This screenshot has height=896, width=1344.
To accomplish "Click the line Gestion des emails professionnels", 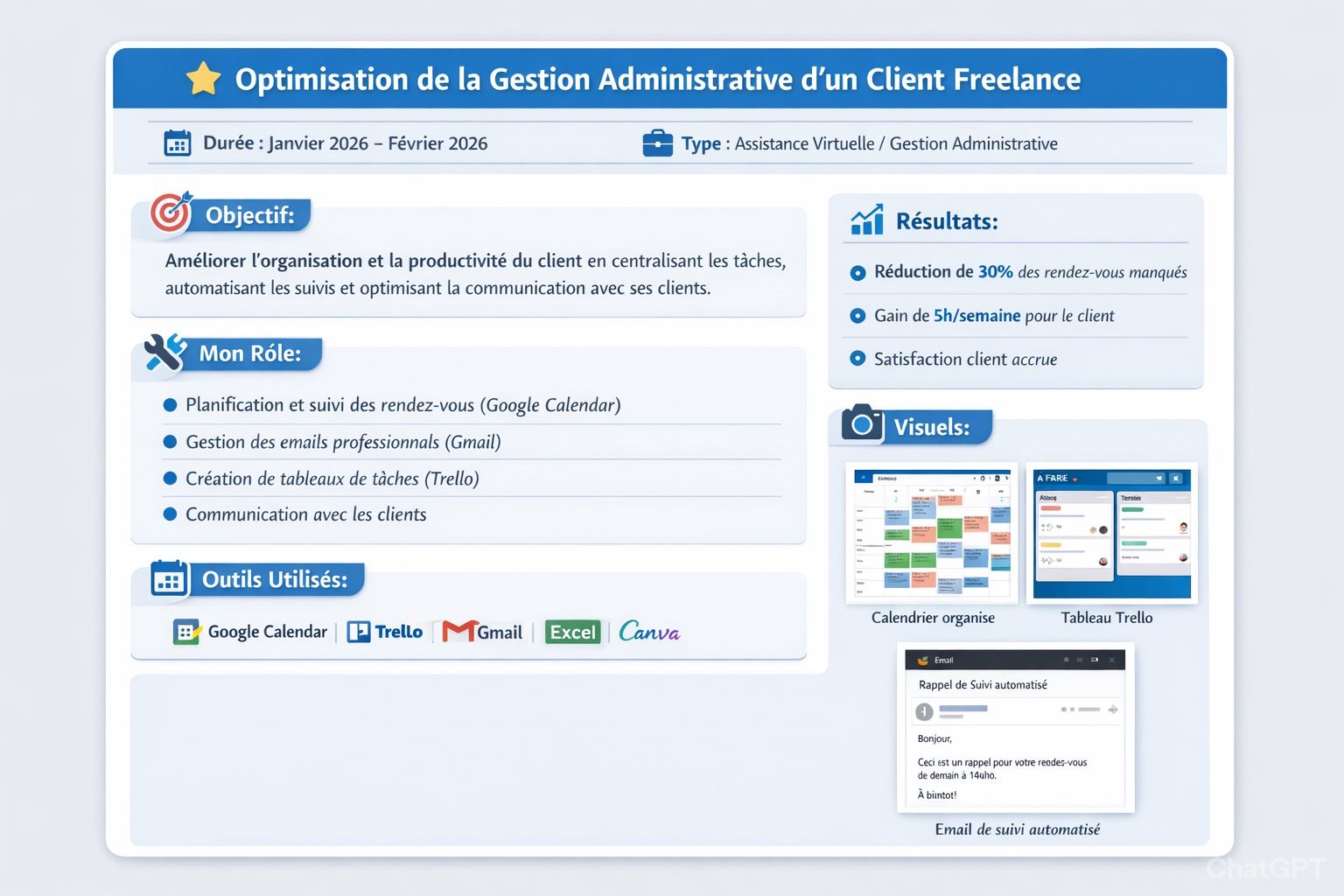I will click(343, 442).
